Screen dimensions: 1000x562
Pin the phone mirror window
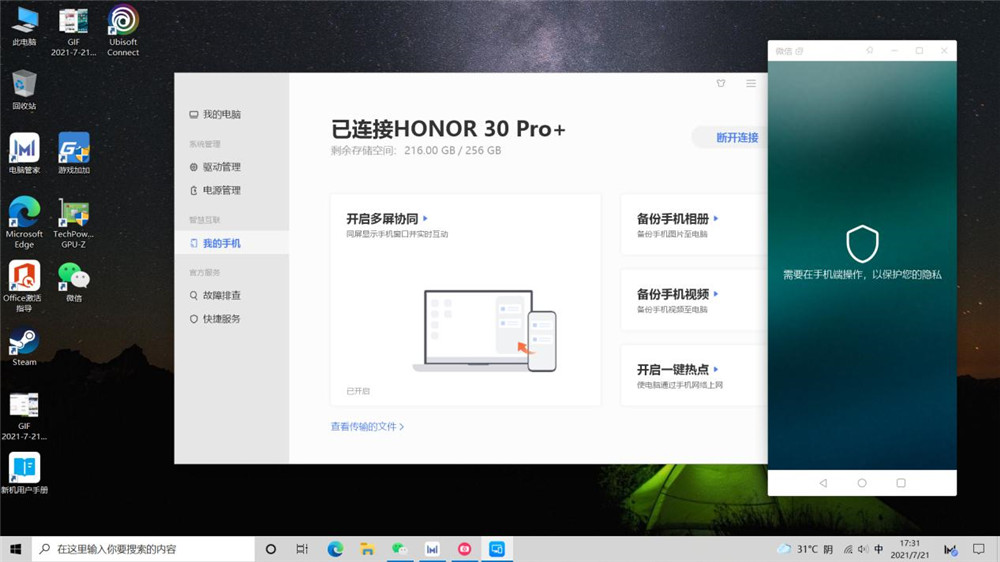pyautogui.click(x=869, y=50)
